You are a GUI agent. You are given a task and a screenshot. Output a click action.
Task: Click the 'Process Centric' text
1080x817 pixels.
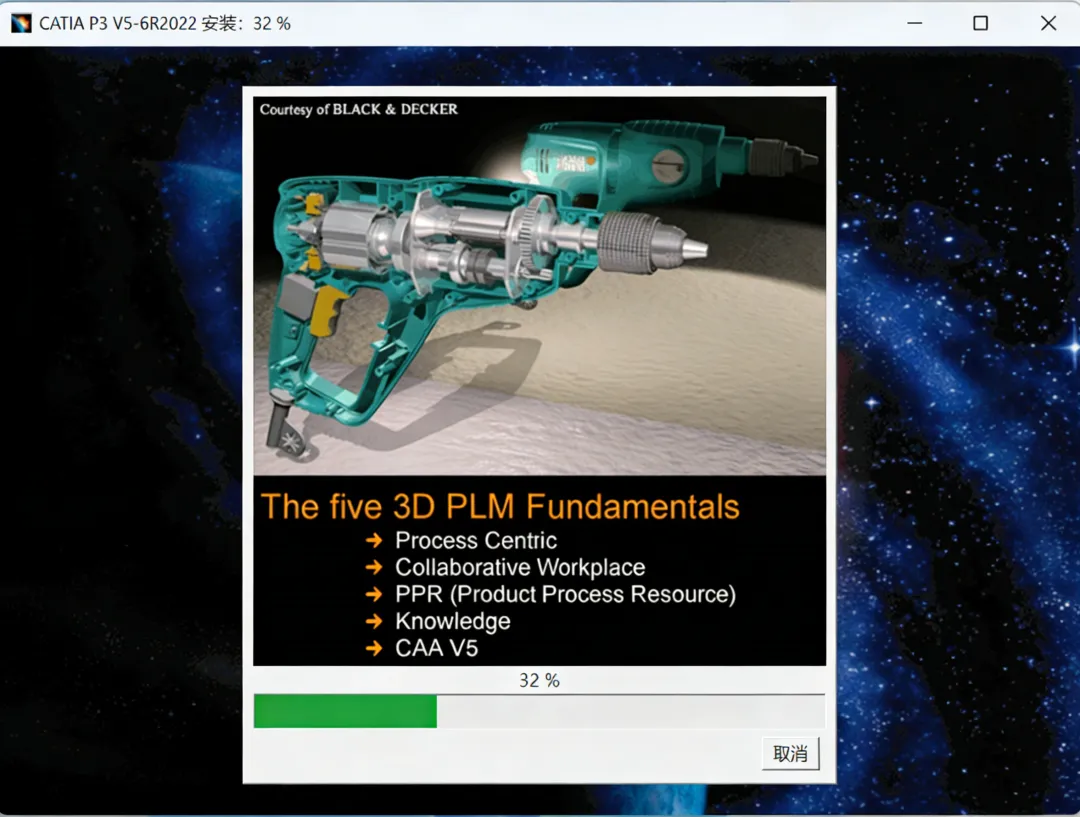click(x=476, y=540)
